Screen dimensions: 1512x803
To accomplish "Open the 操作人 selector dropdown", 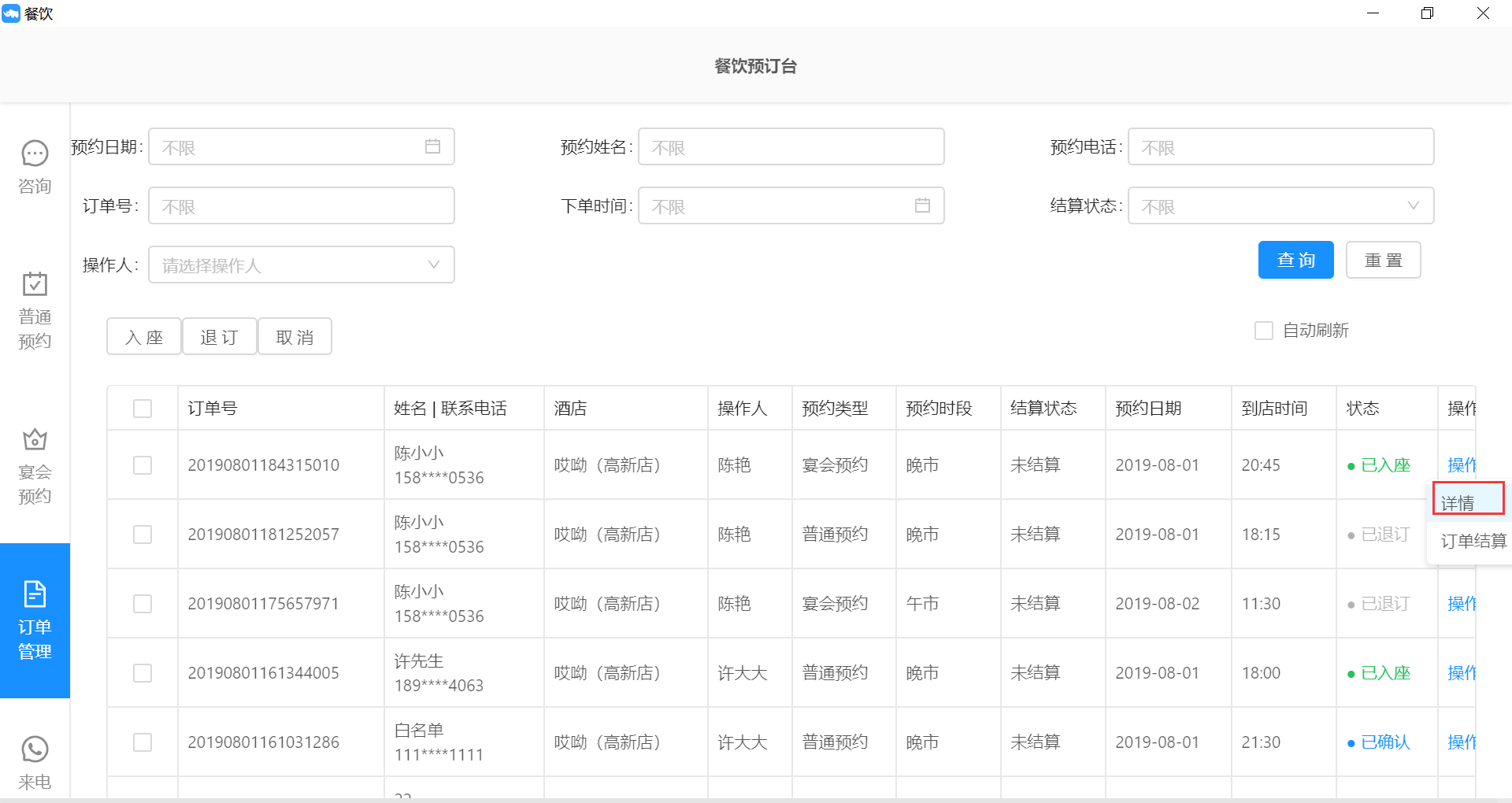I will (x=302, y=265).
